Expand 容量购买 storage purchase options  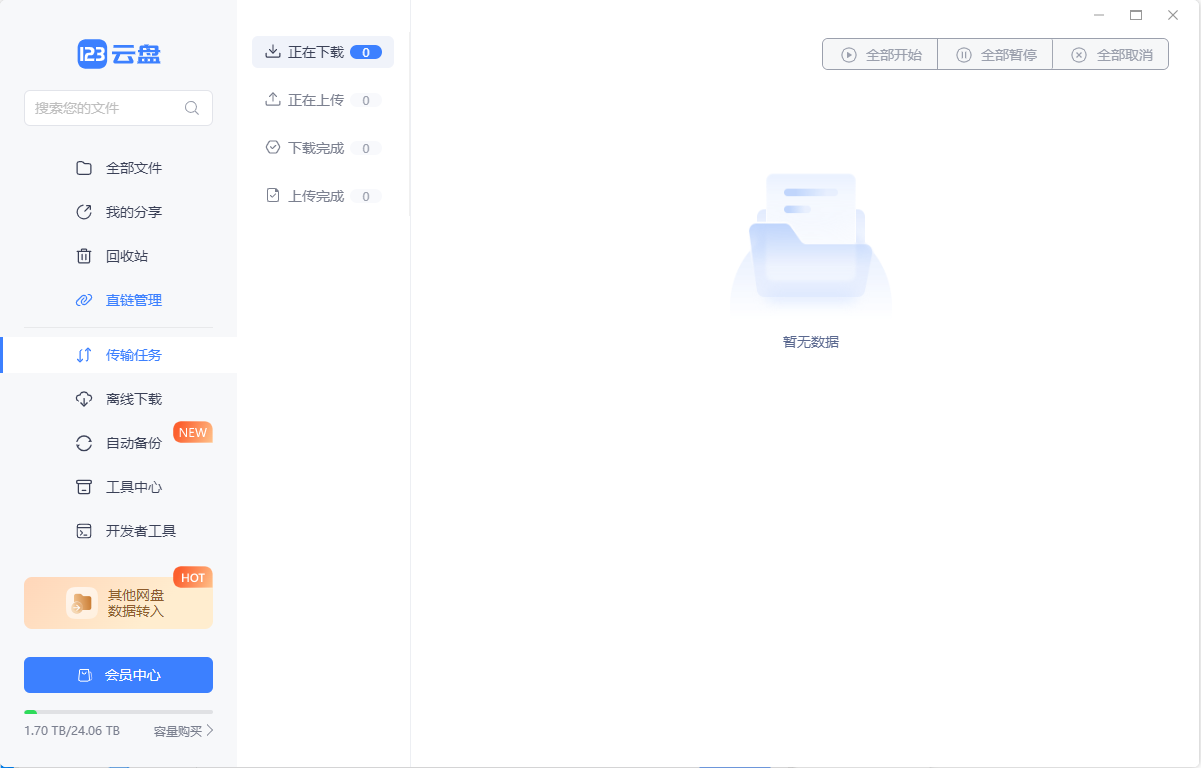tap(180, 731)
